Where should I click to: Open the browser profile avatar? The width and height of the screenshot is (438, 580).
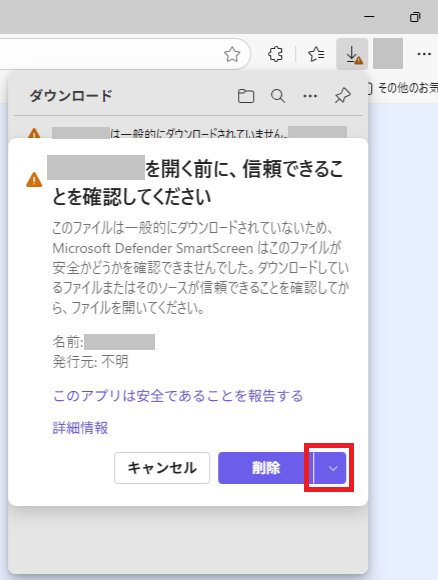[388, 54]
